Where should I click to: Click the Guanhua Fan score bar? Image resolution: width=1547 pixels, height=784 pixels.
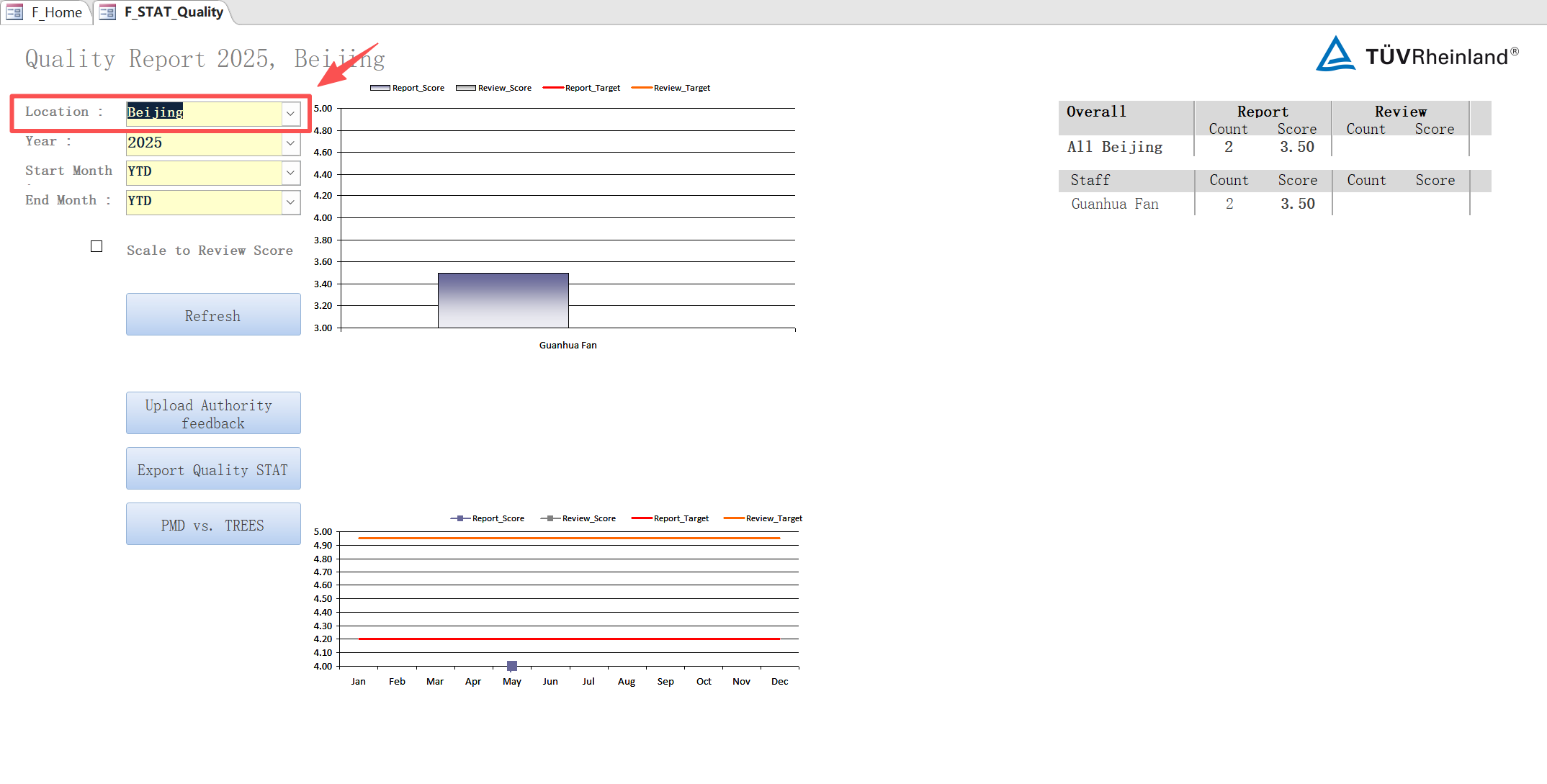point(503,300)
